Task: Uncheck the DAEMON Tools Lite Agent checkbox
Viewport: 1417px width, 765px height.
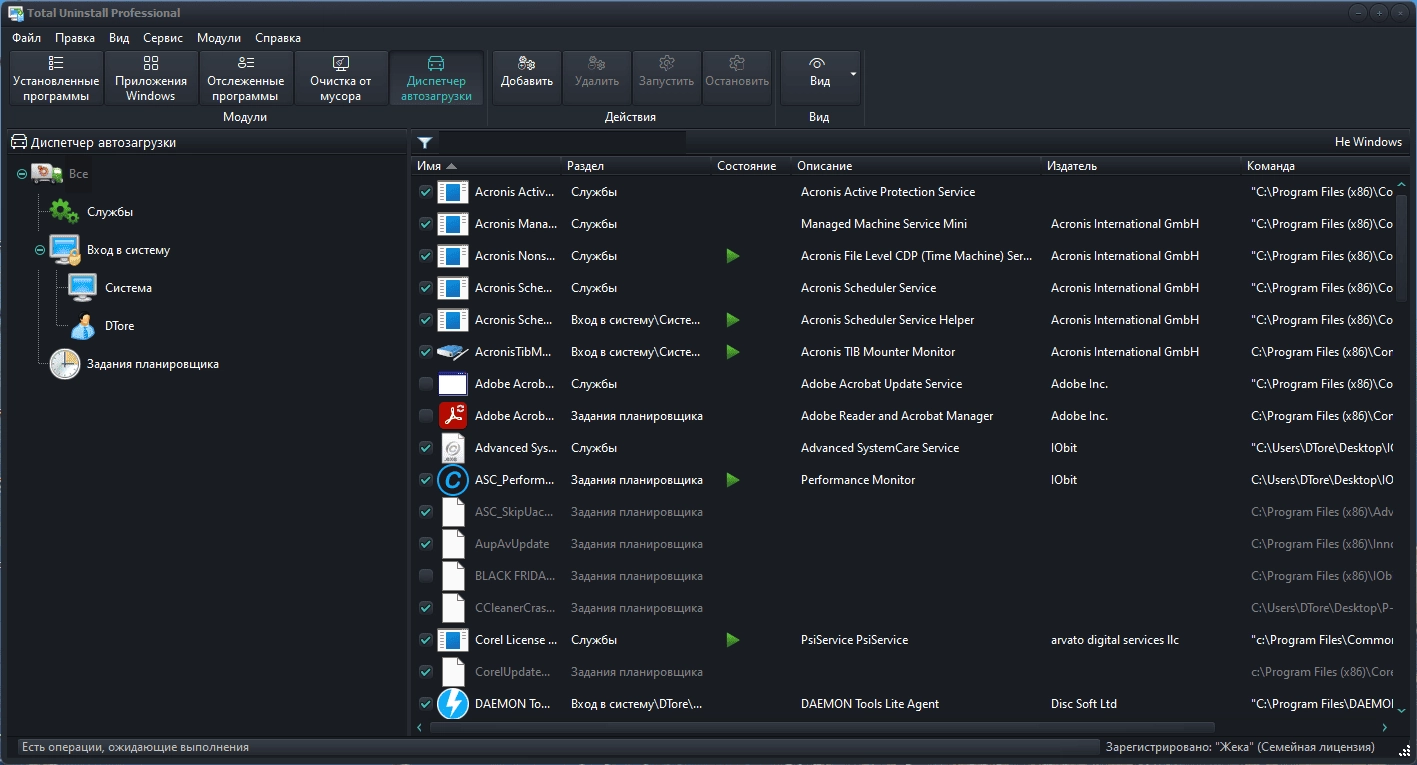Action: pyautogui.click(x=425, y=704)
